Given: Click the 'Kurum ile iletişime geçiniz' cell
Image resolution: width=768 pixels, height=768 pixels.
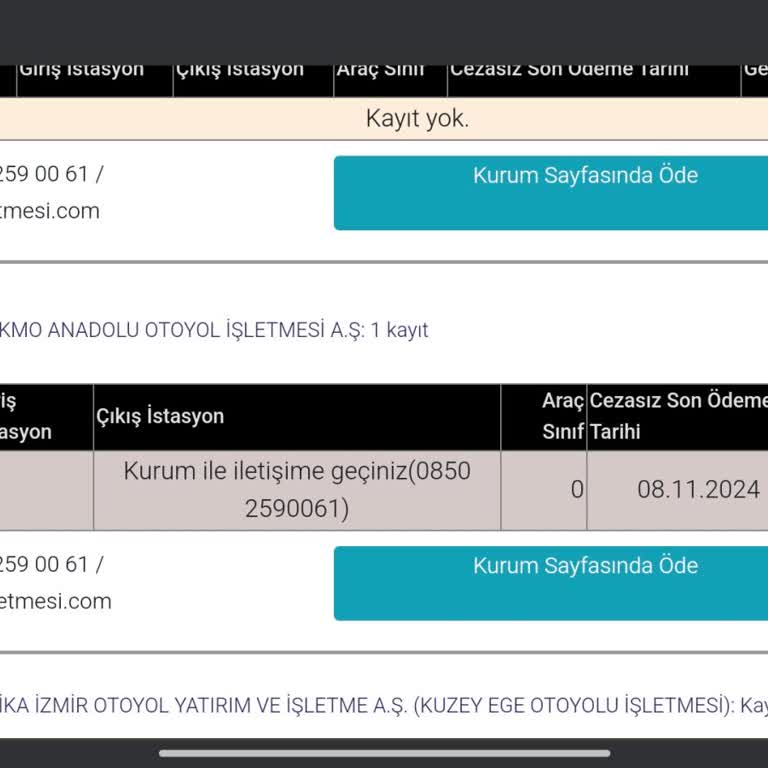Looking at the screenshot, I should (x=297, y=490).
